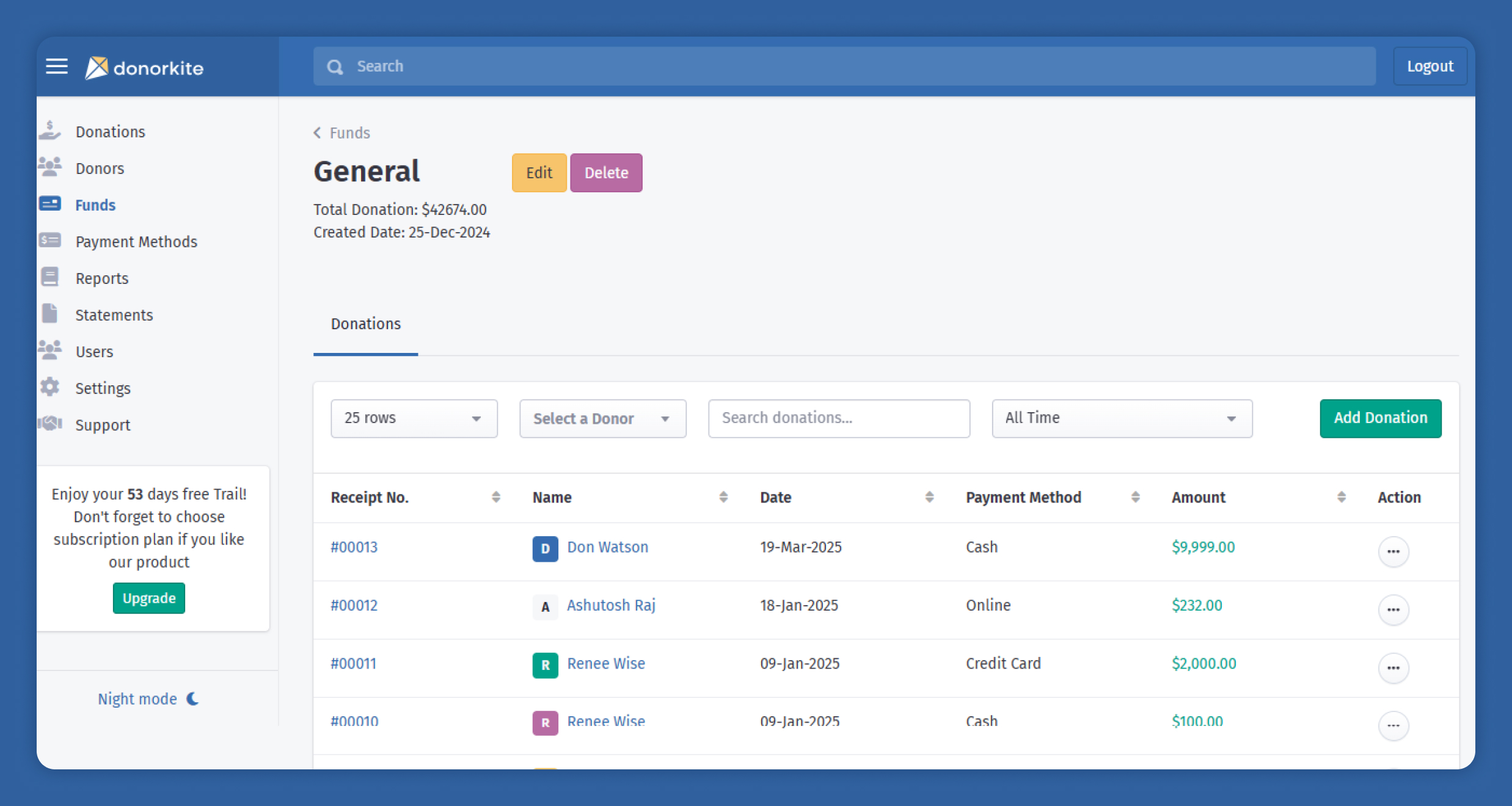Viewport: 1512px width, 806px height.
Task: Expand the Select a Donor dropdown
Action: click(602, 418)
